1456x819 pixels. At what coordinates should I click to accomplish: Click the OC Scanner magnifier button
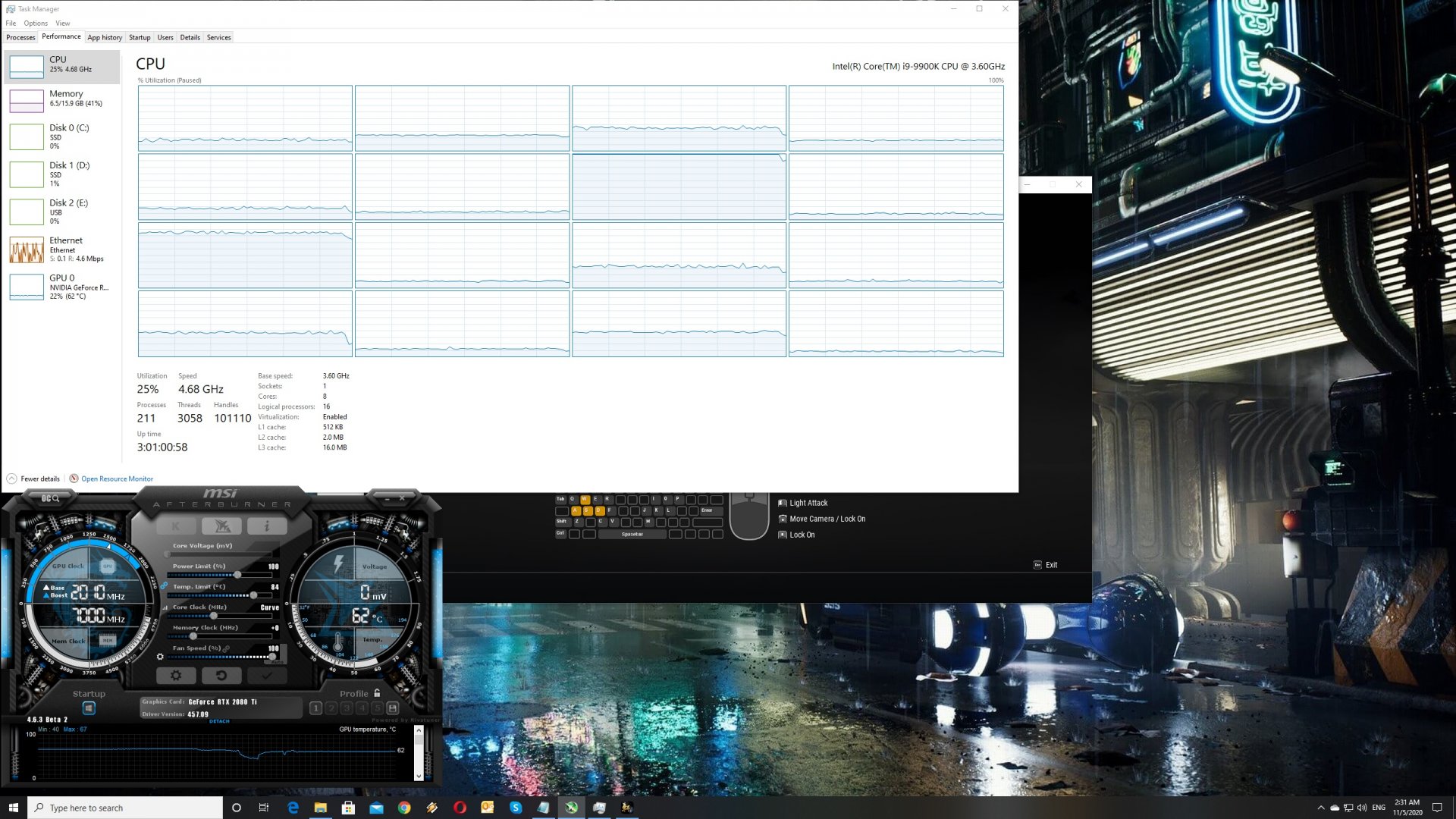[x=50, y=498]
